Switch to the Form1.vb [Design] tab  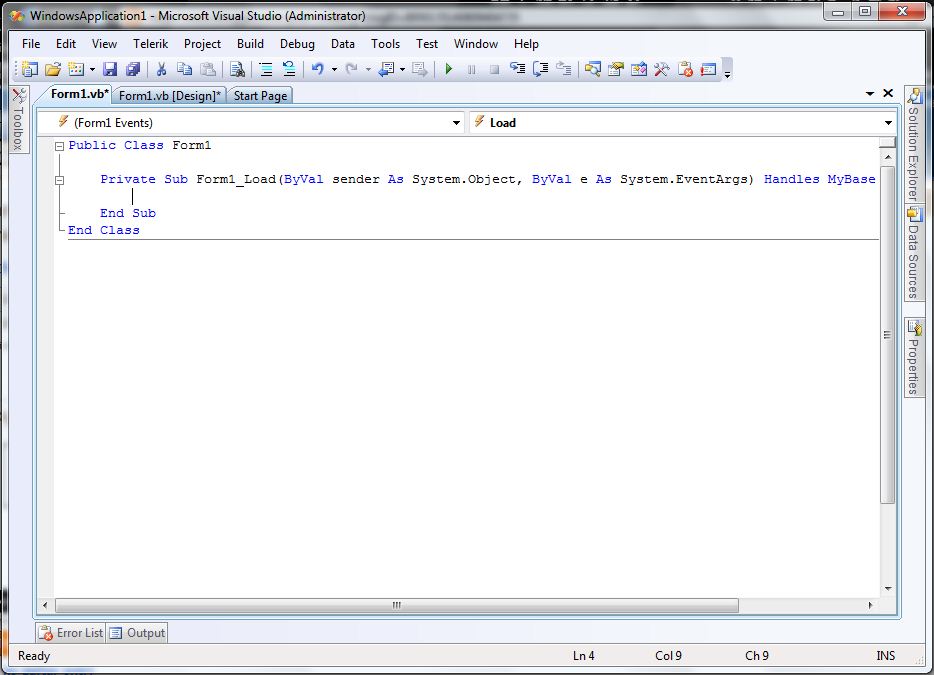172,95
